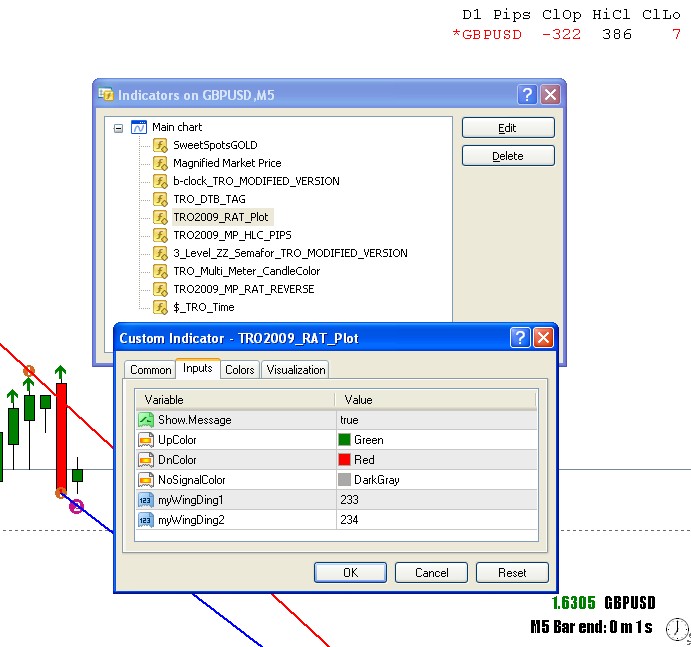Click the SweetSpotsGOLD indicator icon
Image resolution: width=691 pixels, height=647 pixels.
click(x=160, y=145)
